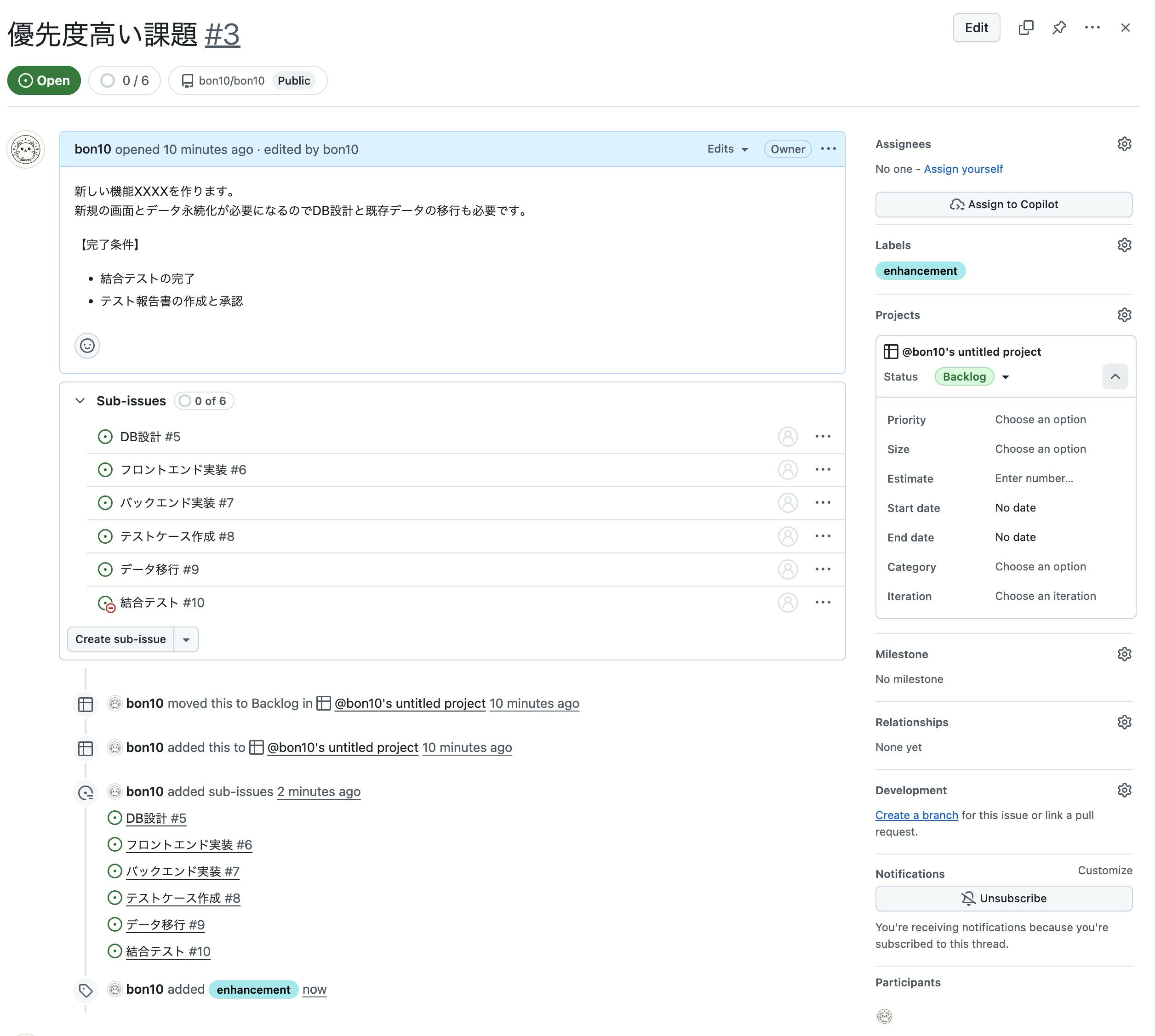The width and height of the screenshot is (1155, 1036).
Task: Open the emoji reaction picker on the comment
Action: [86, 346]
